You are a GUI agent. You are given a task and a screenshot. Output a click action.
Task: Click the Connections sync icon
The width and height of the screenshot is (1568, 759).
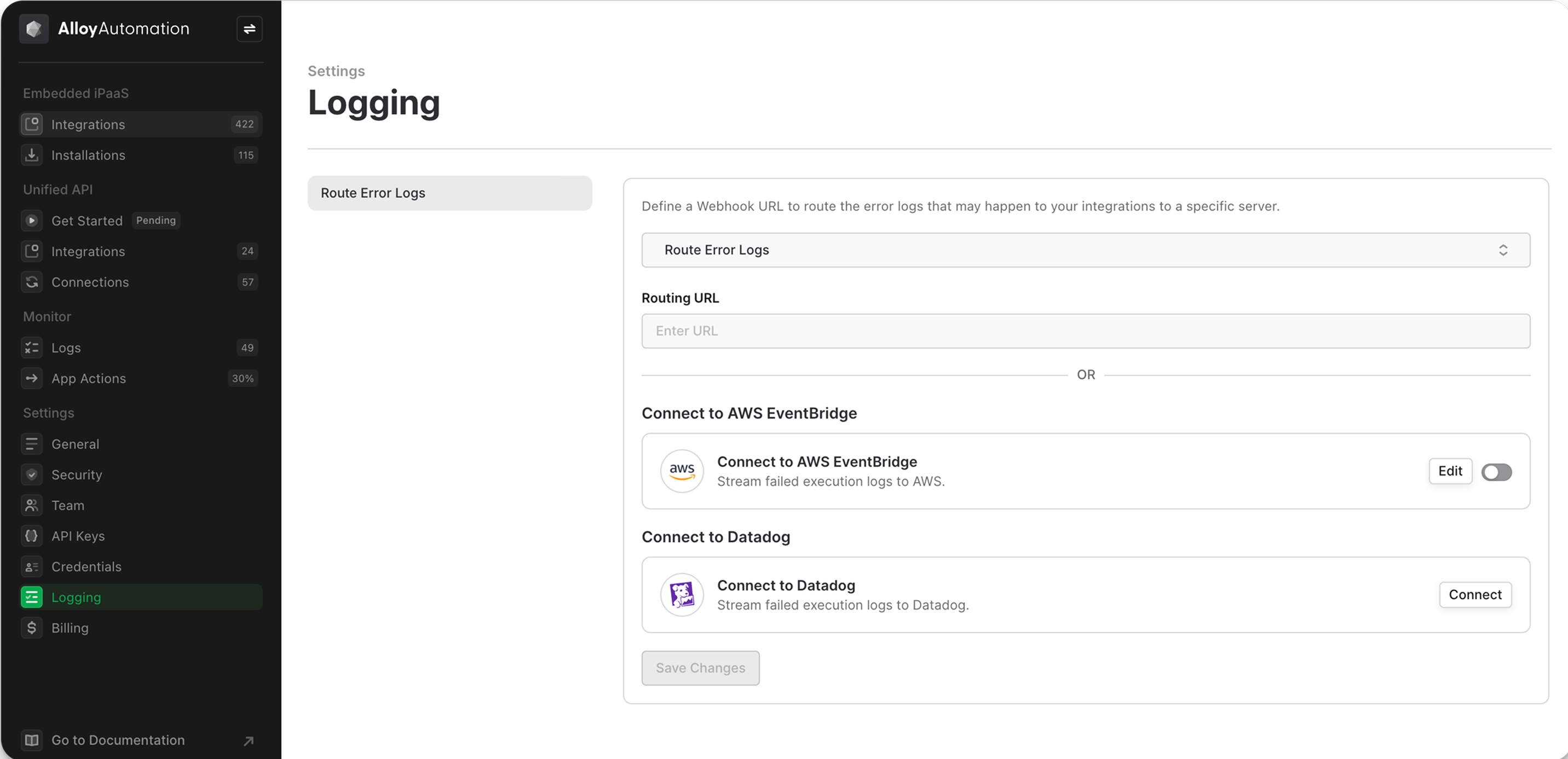coord(32,282)
